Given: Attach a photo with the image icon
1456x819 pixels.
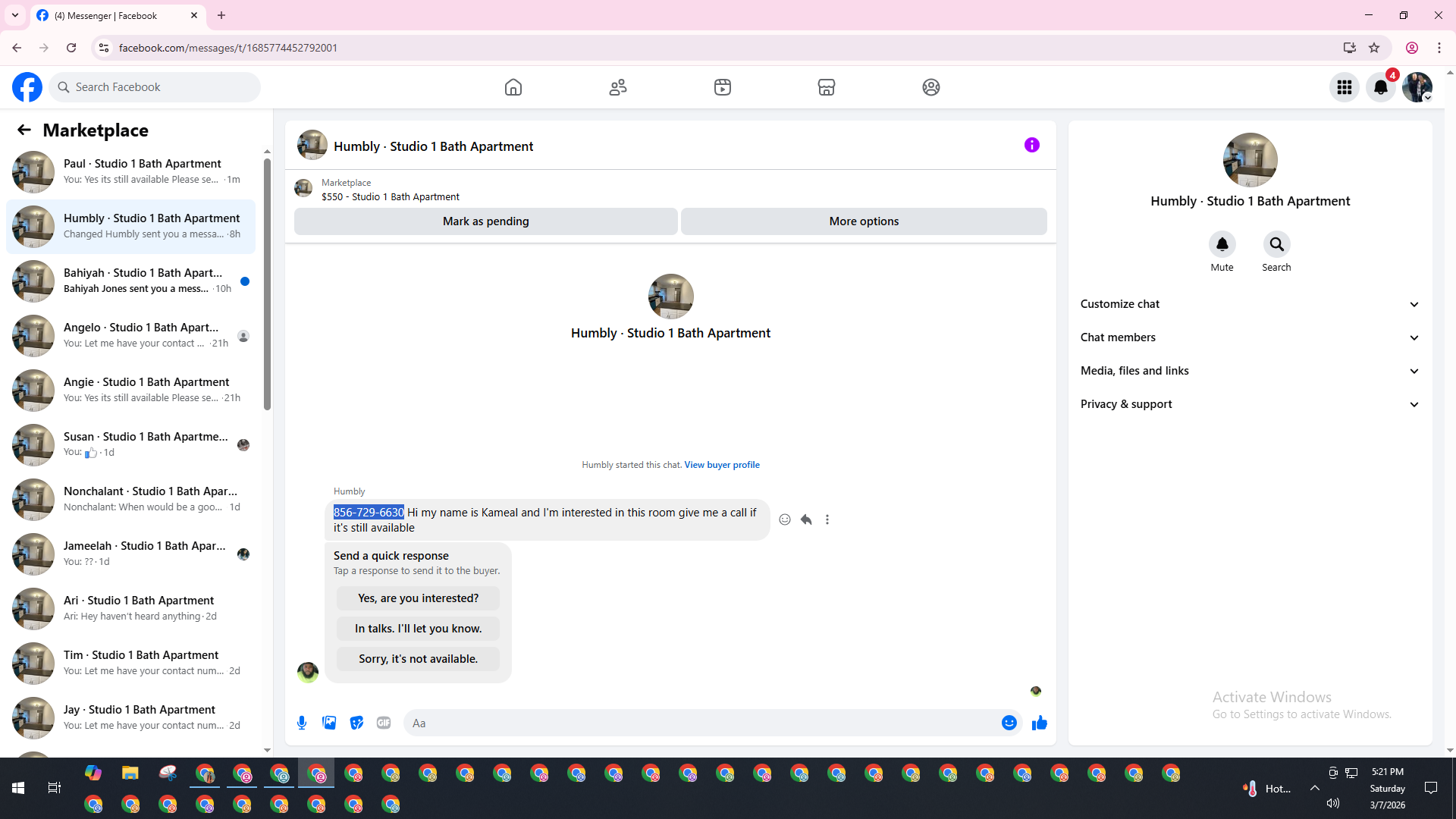Looking at the screenshot, I should coord(329,723).
